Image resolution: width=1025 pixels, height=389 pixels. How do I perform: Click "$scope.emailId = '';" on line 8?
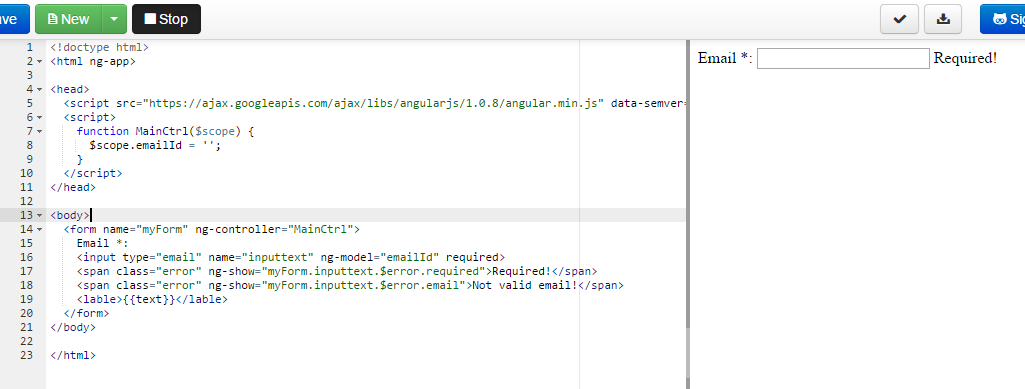[156, 145]
